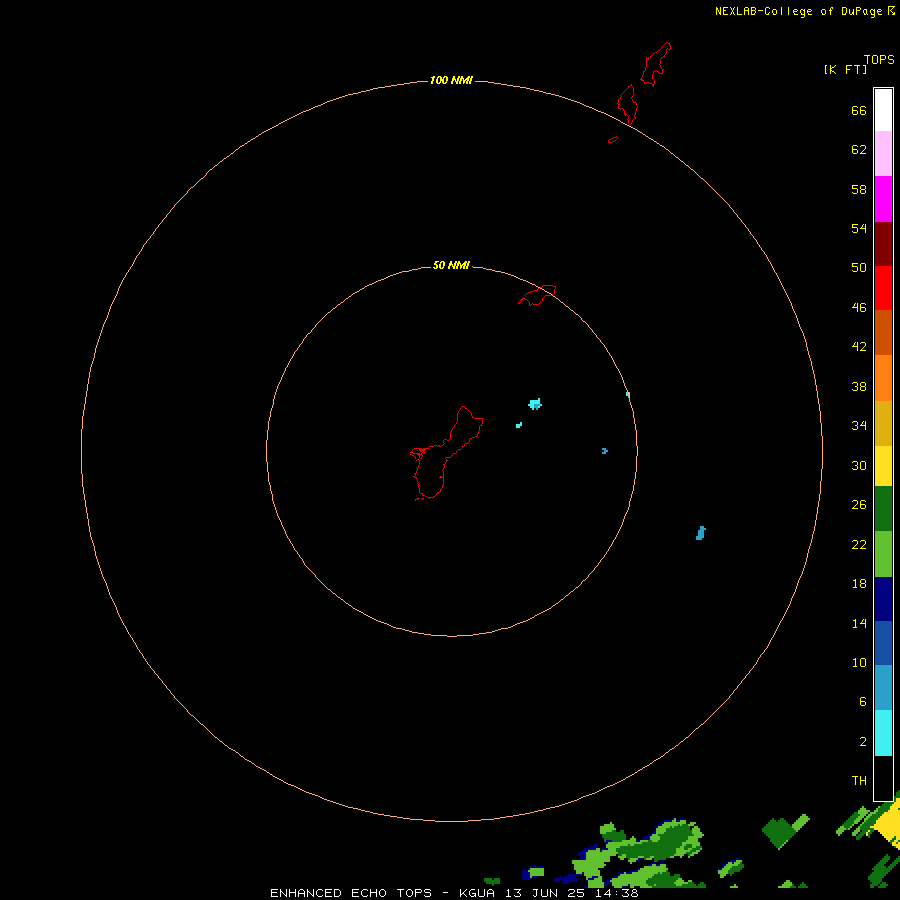Click the Tinian island outline near 100 NMI ring
900x900 pixels.
pos(627,104)
